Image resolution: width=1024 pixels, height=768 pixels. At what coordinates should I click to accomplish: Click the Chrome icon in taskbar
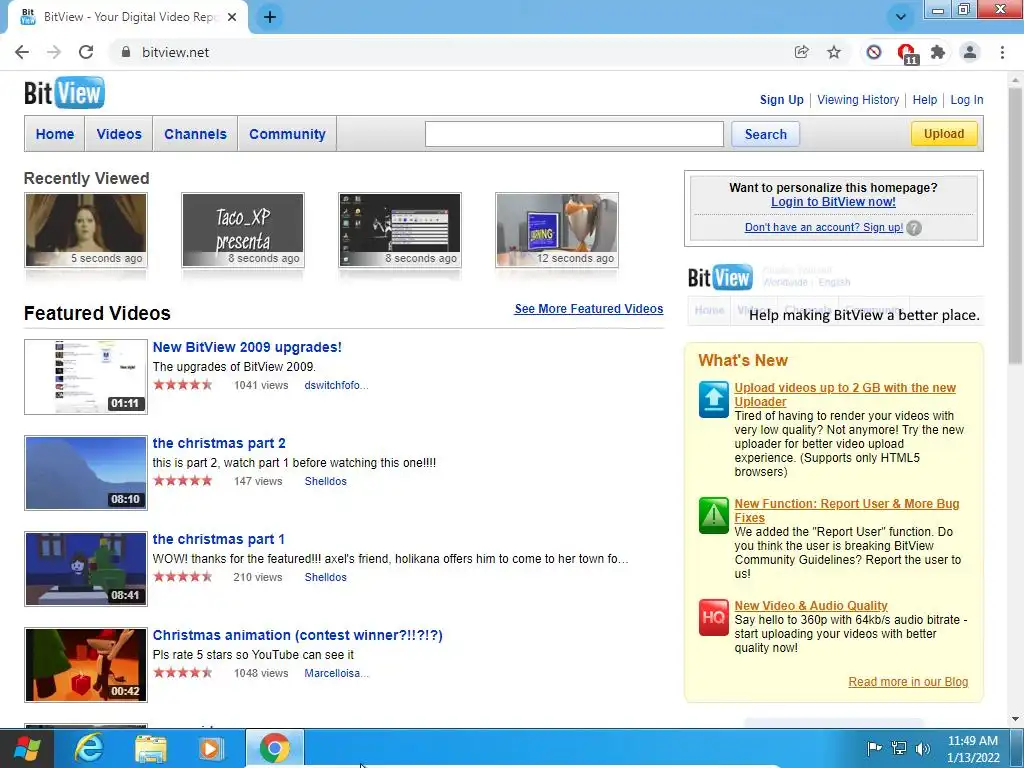coord(274,748)
